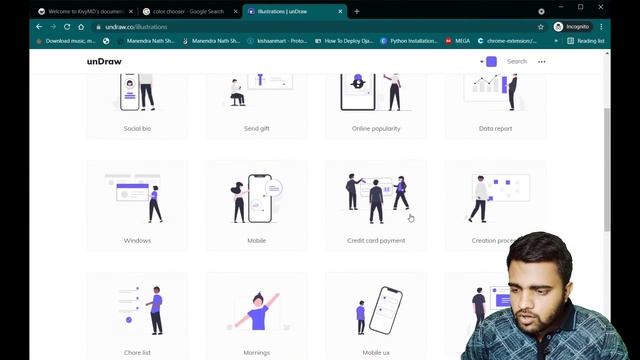Open the browser home page
The height and width of the screenshot is (360, 640).
tap(81, 27)
